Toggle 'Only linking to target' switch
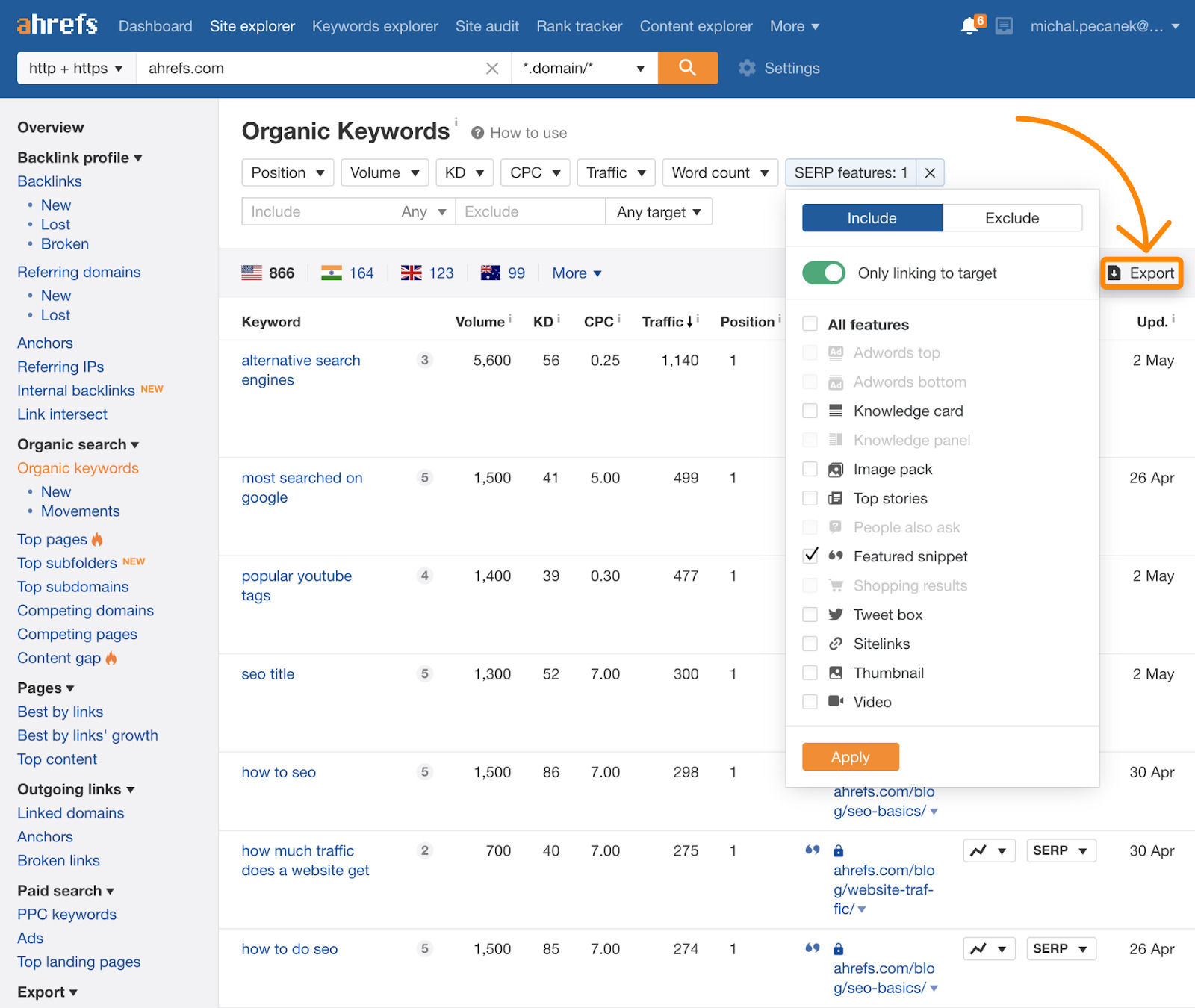 click(822, 273)
